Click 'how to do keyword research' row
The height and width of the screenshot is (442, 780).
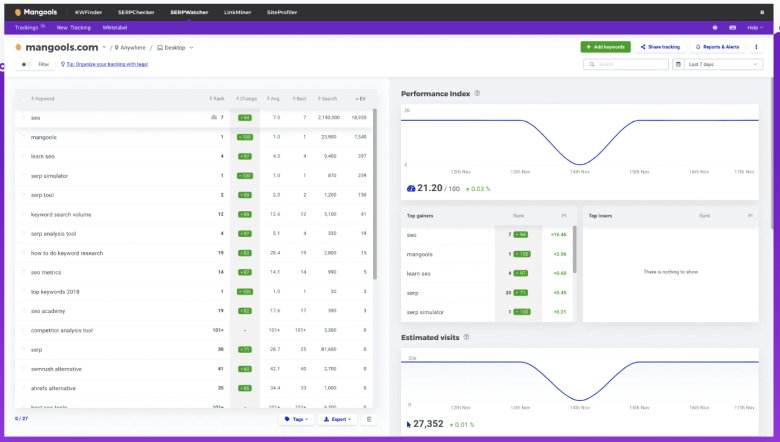pyautogui.click(x=194, y=253)
